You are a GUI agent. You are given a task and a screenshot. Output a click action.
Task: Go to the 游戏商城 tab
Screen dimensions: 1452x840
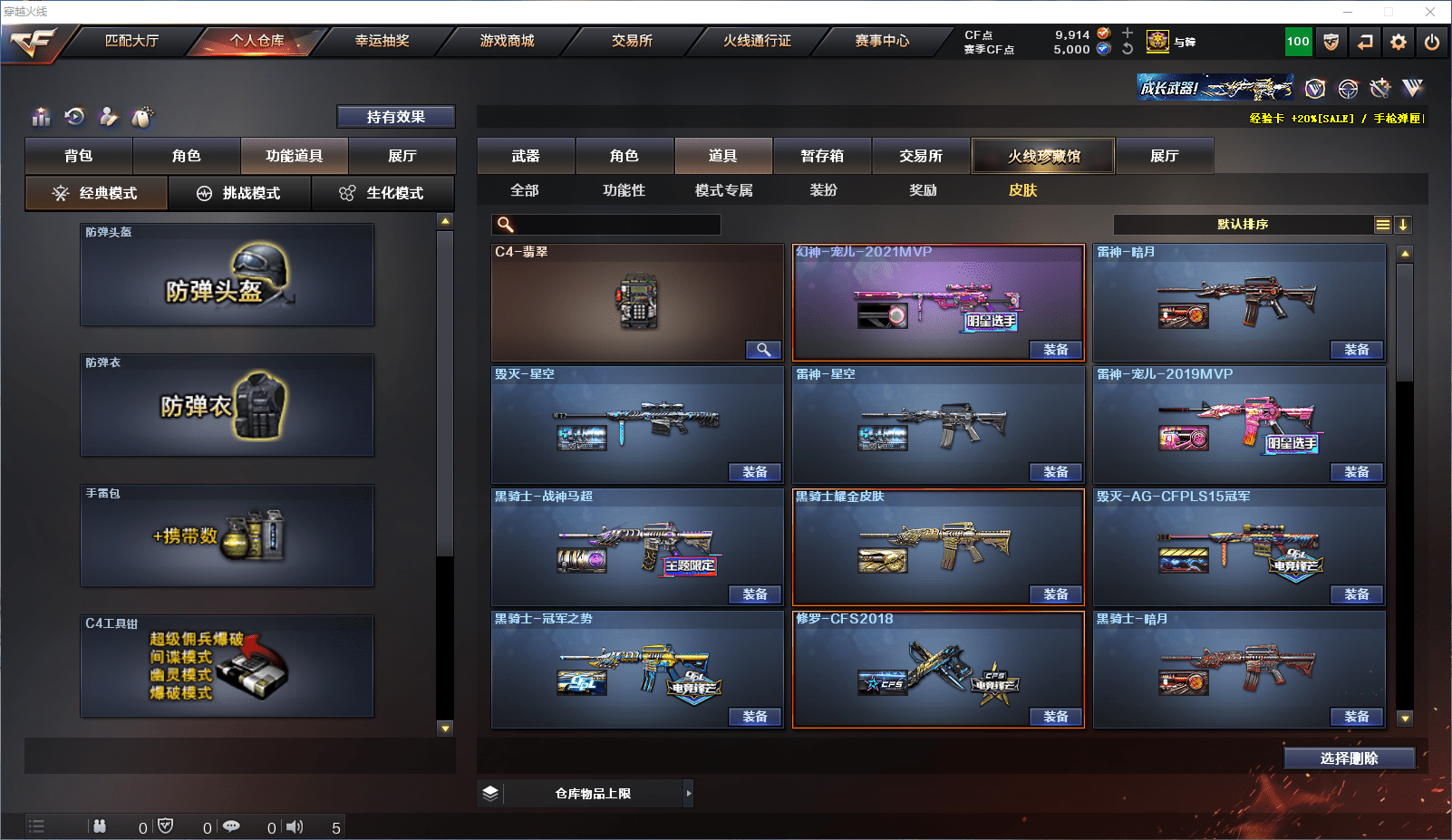click(x=508, y=41)
